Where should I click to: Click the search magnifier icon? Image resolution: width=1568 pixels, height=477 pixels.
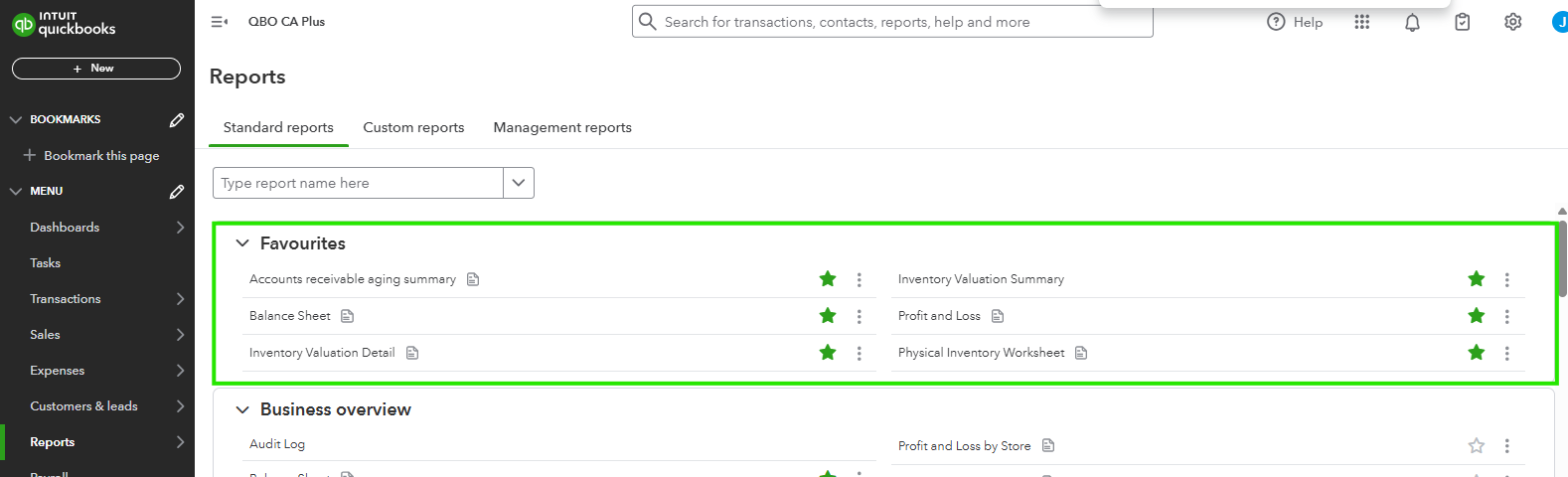click(x=648, y=22)
